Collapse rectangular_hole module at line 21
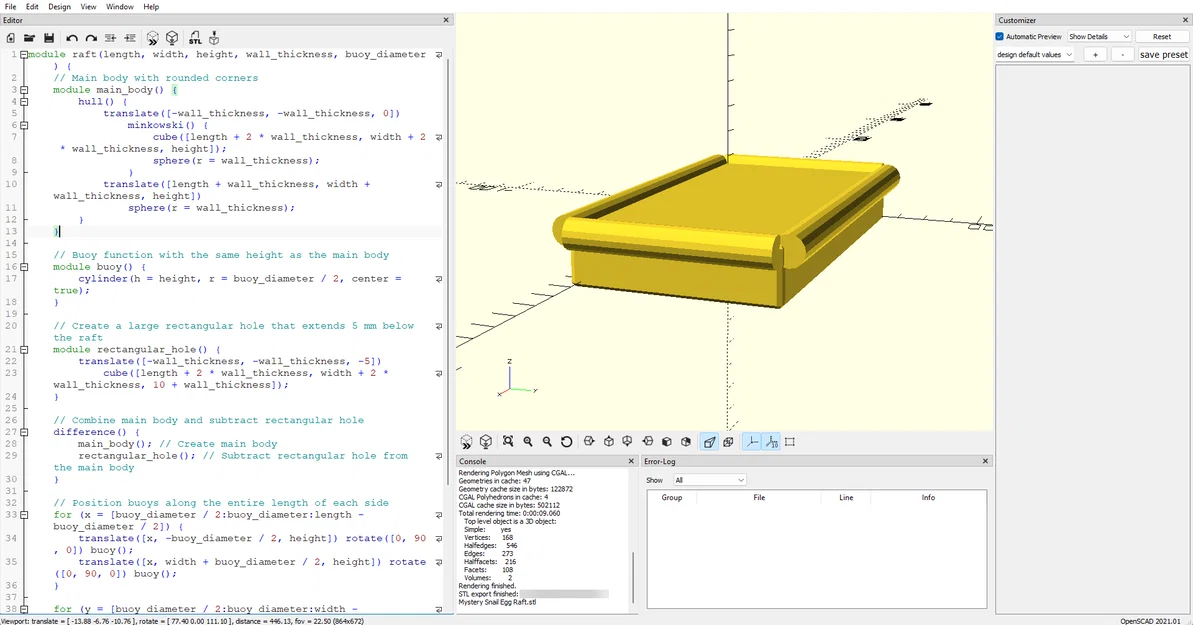The width and height of the screenshot is (1193, 625). [24, 350]
